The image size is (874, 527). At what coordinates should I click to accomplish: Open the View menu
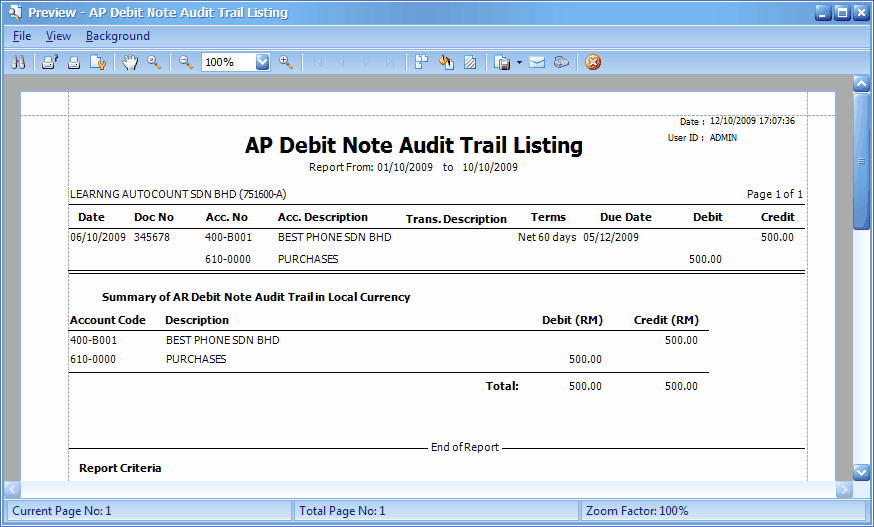(x=58, y=36)
